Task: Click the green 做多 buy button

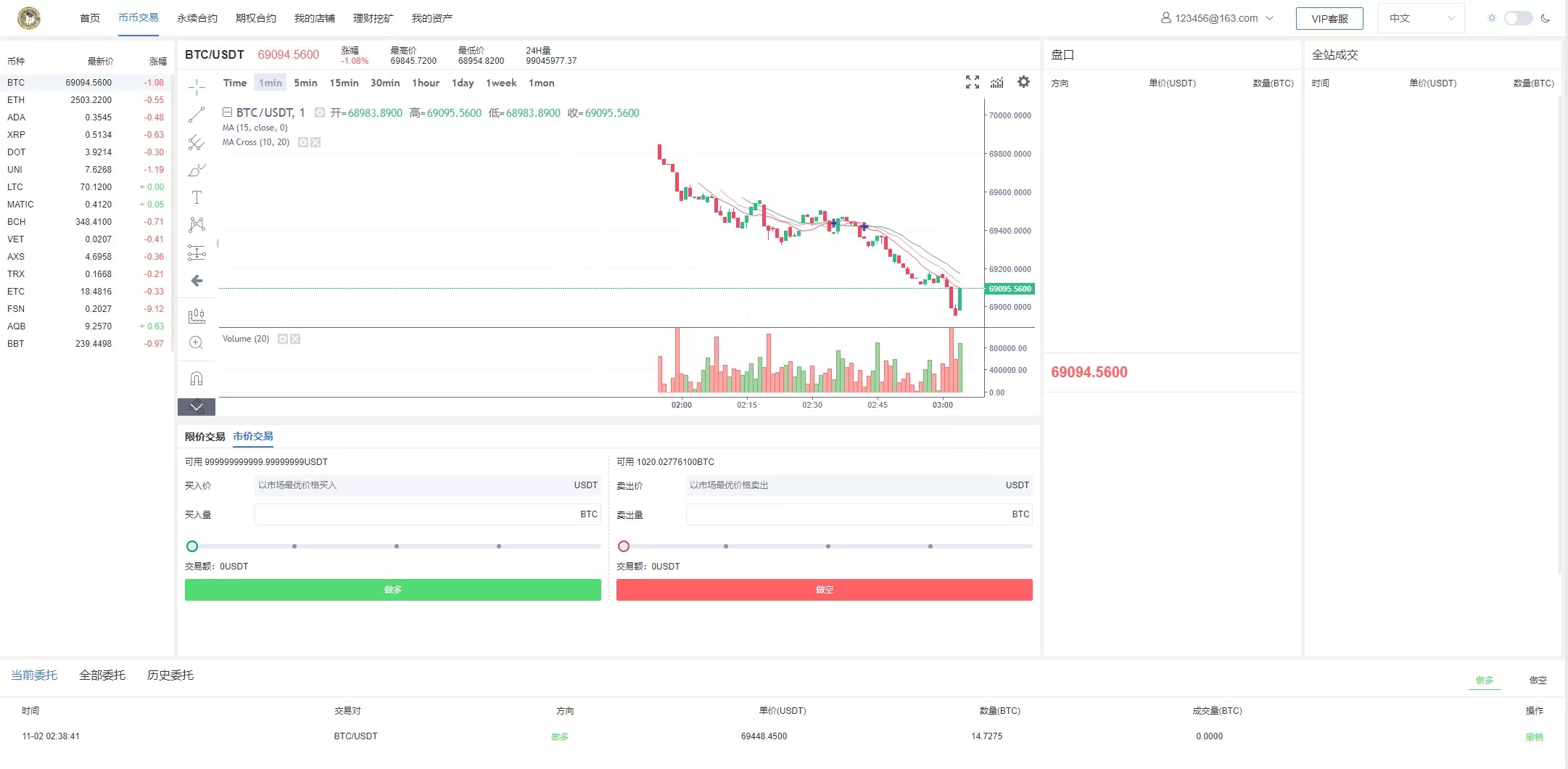Action: point(392,590)
